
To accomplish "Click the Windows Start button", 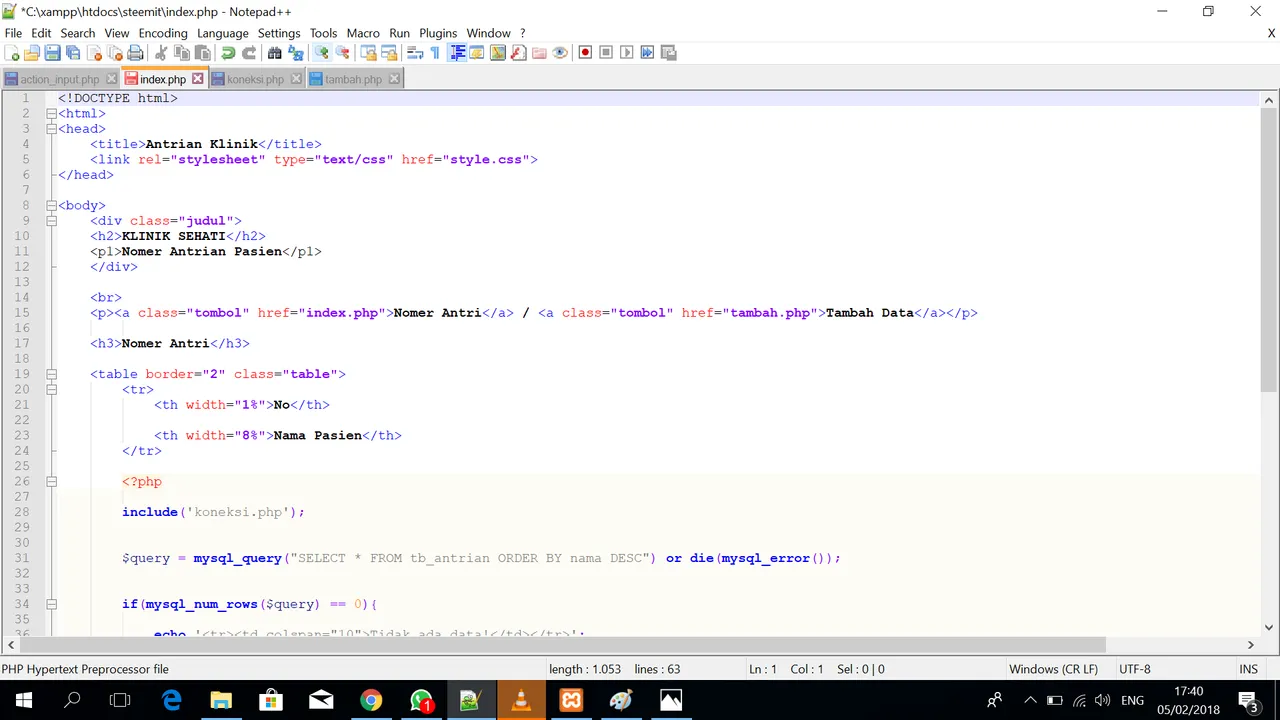I will coord(24,700).
